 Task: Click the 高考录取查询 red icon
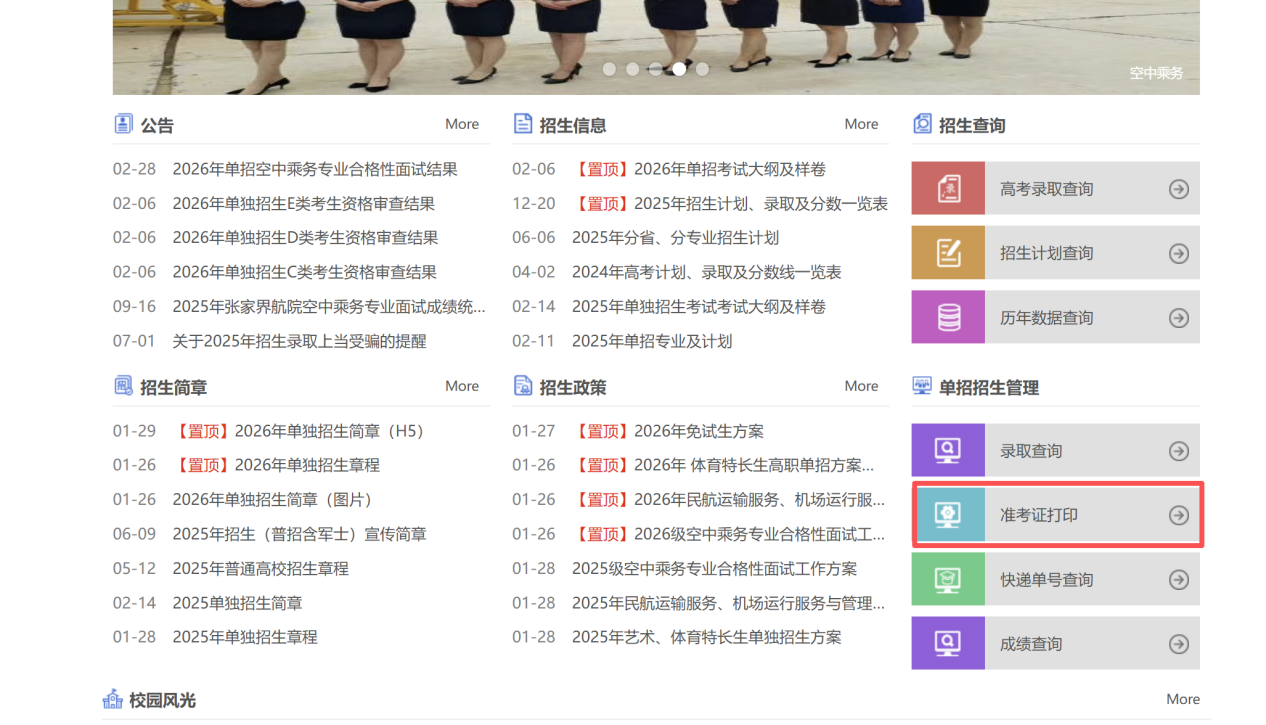point(947,189)
